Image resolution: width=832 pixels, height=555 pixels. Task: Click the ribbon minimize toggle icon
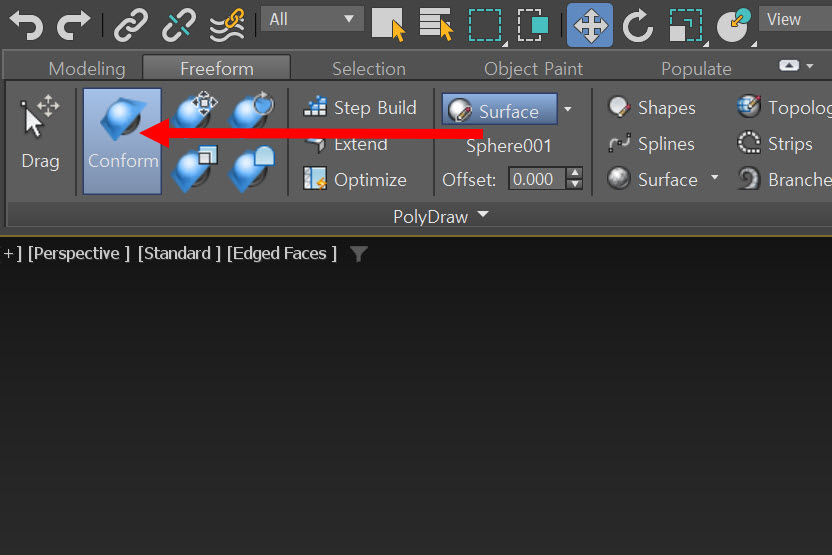pyautogui.click(x=789, y=65)
